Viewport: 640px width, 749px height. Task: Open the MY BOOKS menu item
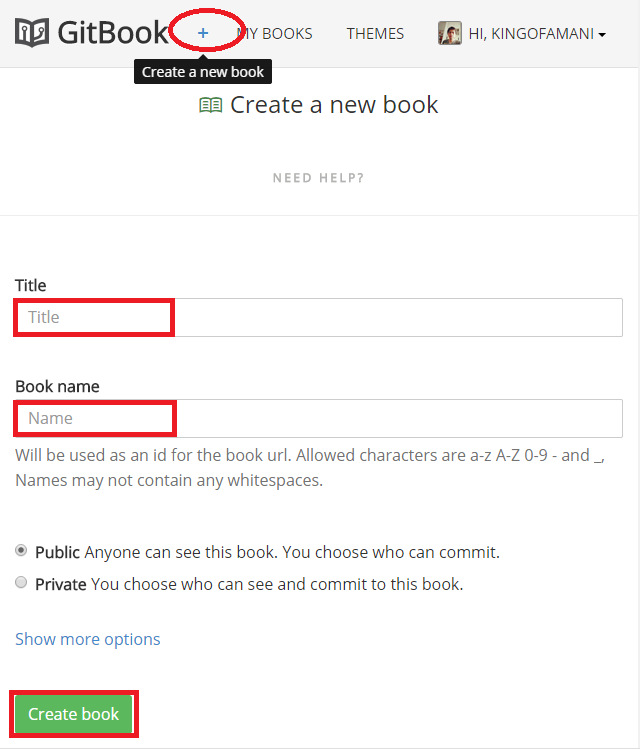(x=275, y=34)
